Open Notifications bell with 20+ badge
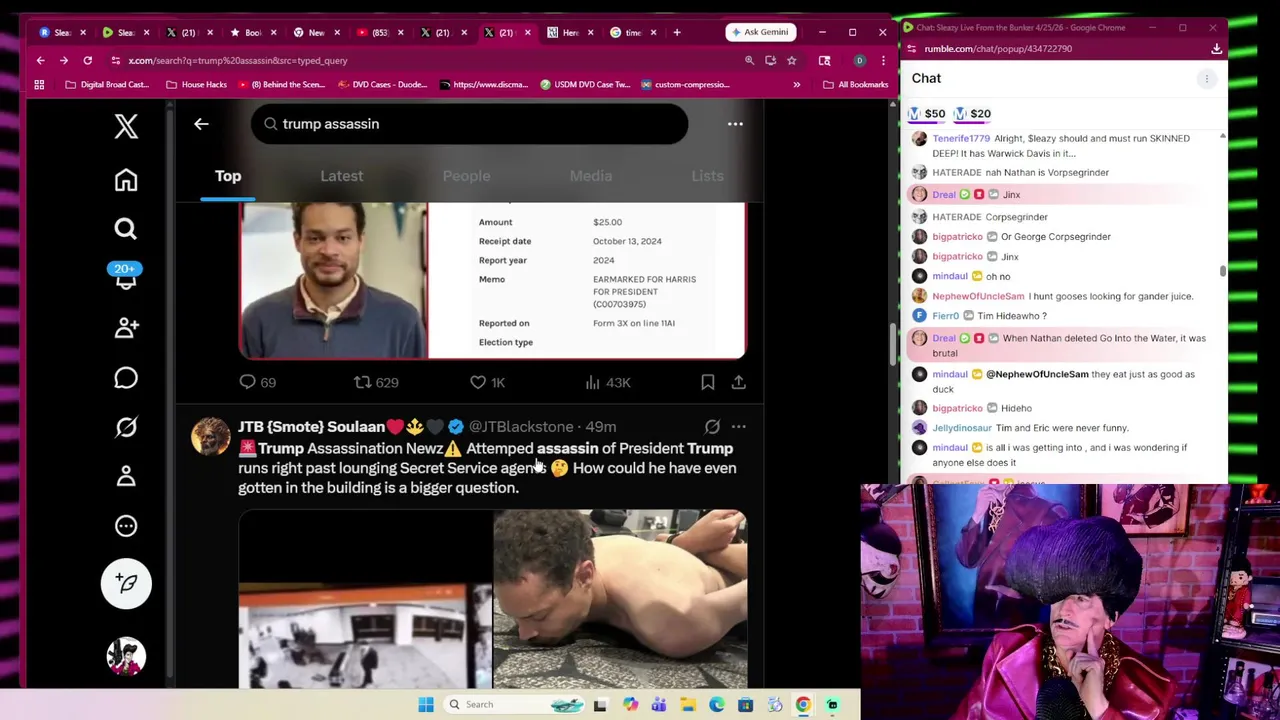The height and width of the screenshot is (720, 1280). point(126,277)
